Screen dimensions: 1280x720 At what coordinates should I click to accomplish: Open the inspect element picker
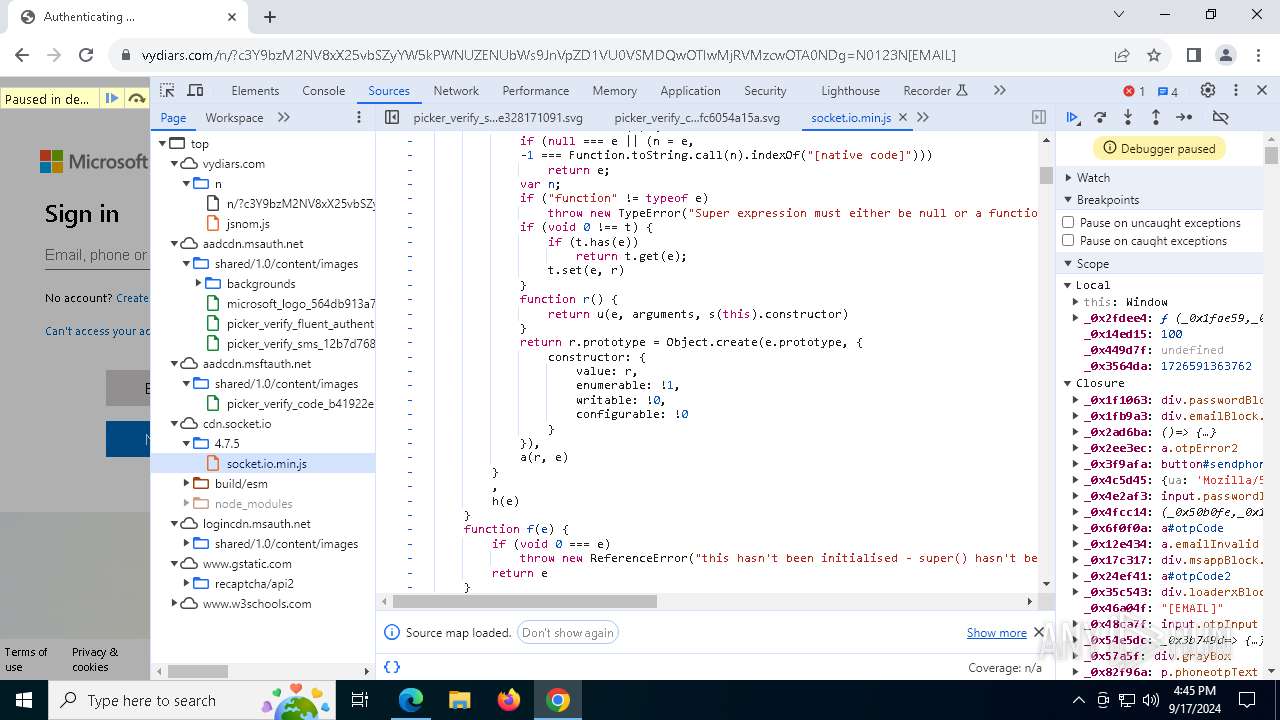coord(167,90)
